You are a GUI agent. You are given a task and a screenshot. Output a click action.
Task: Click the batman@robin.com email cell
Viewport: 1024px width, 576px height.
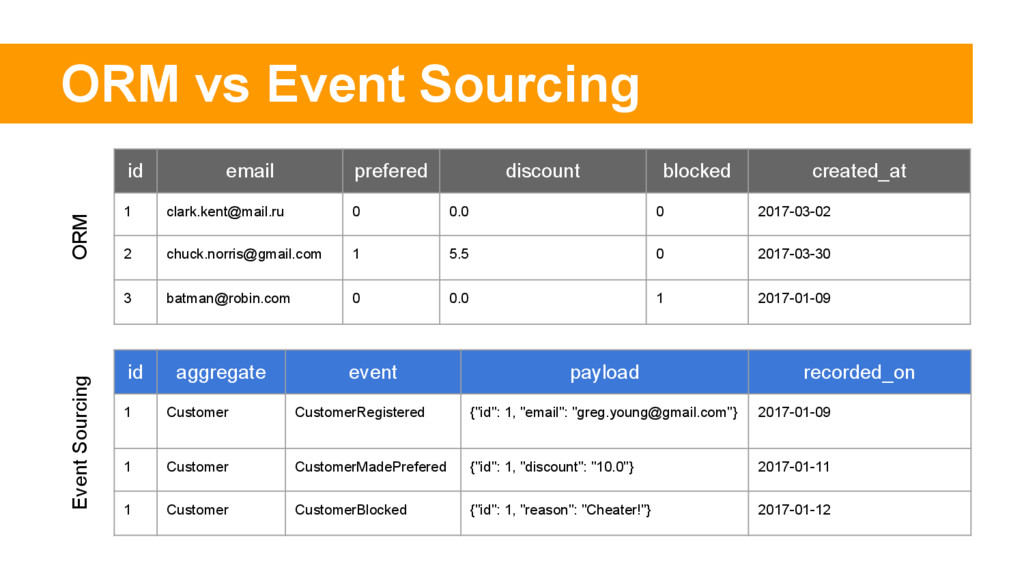click(249, 302)
